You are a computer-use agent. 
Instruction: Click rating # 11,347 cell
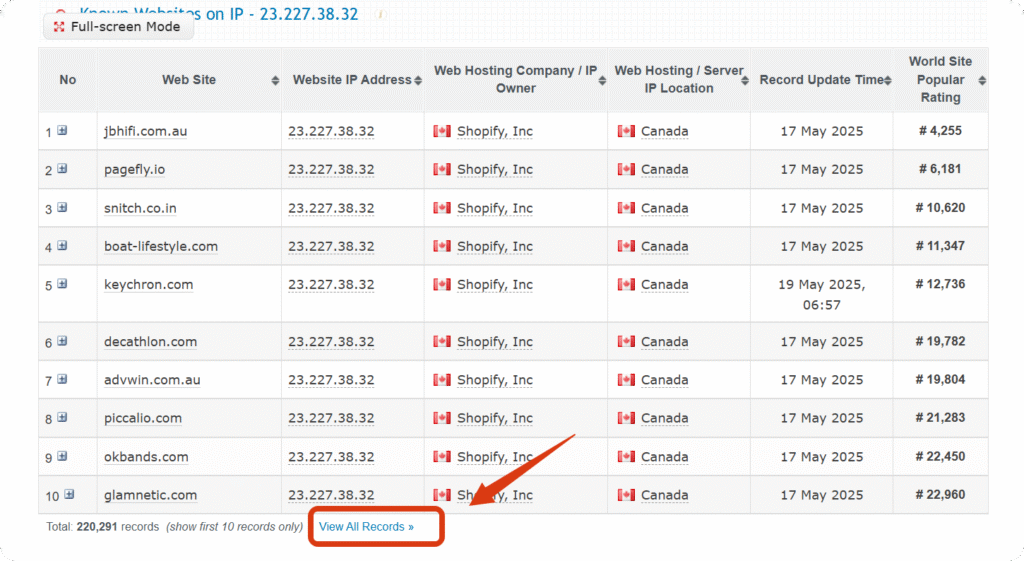tap(940, 246)
